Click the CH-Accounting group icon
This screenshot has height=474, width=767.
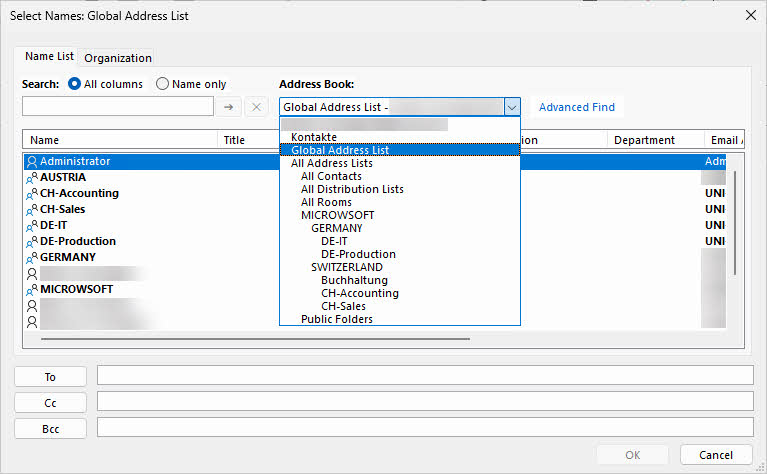click(32, 193)
